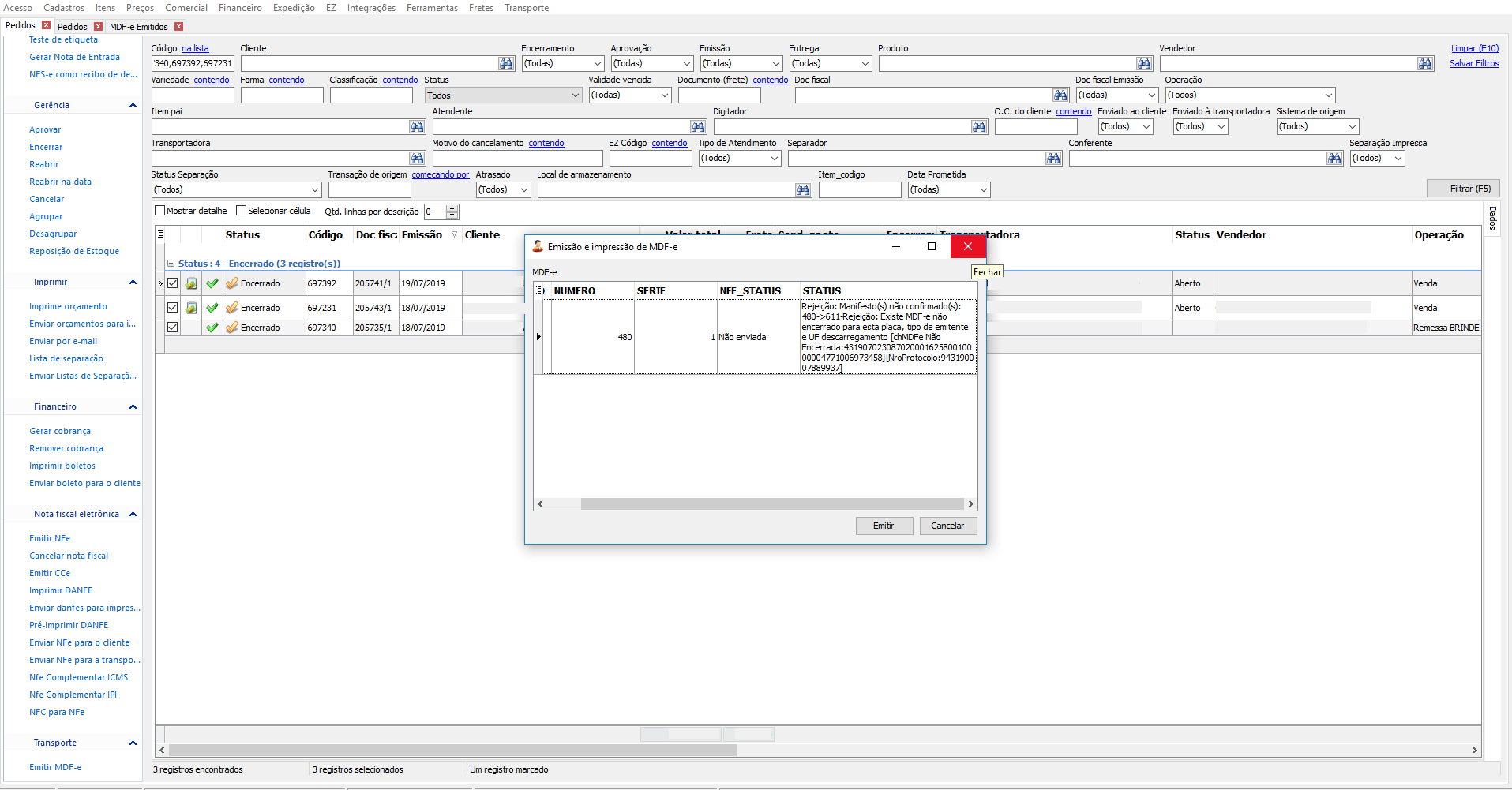Open the Expedição menu

tap(294, 8)
